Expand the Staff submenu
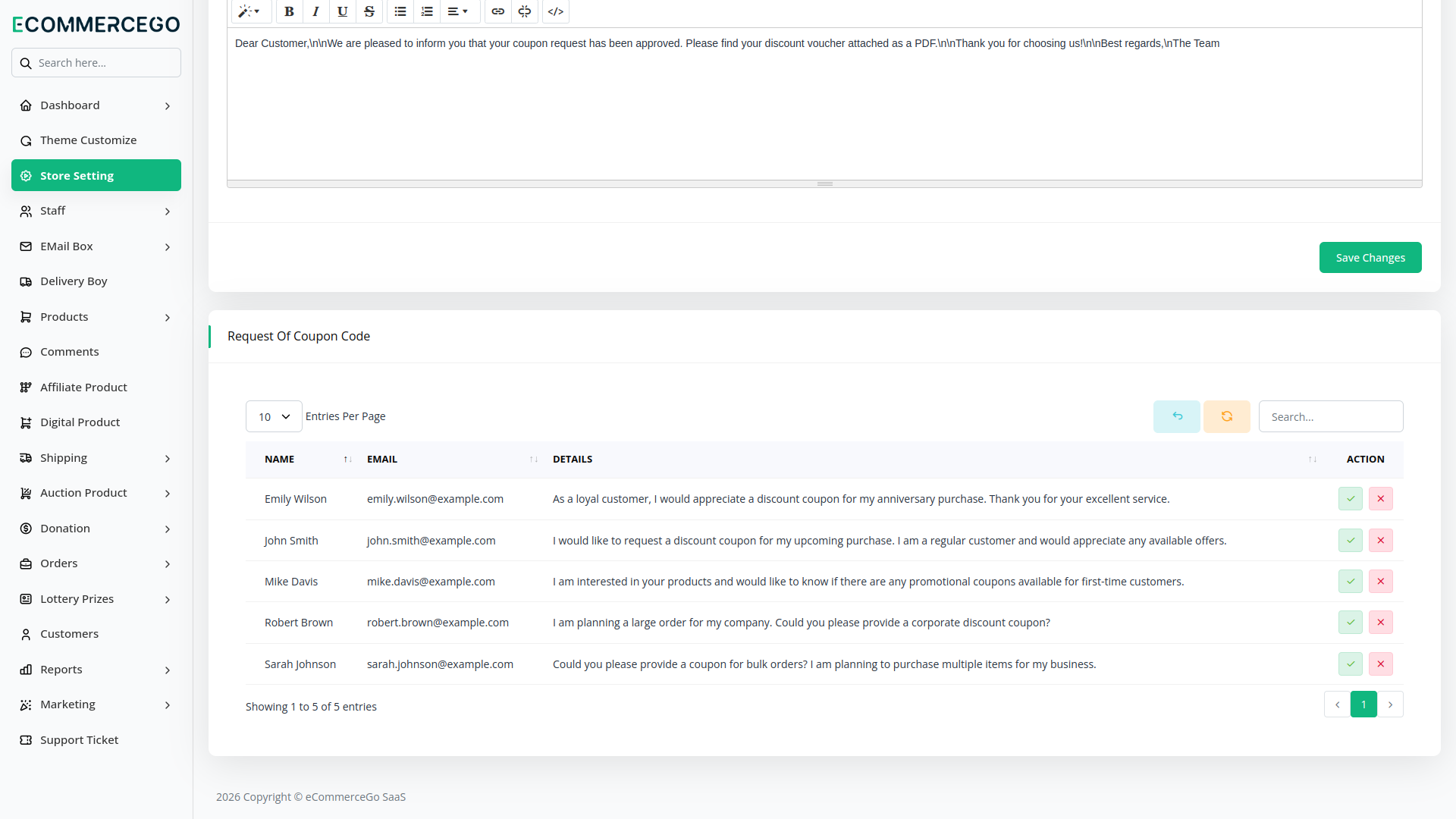The image size is (1456, 819). pos(168,212)
